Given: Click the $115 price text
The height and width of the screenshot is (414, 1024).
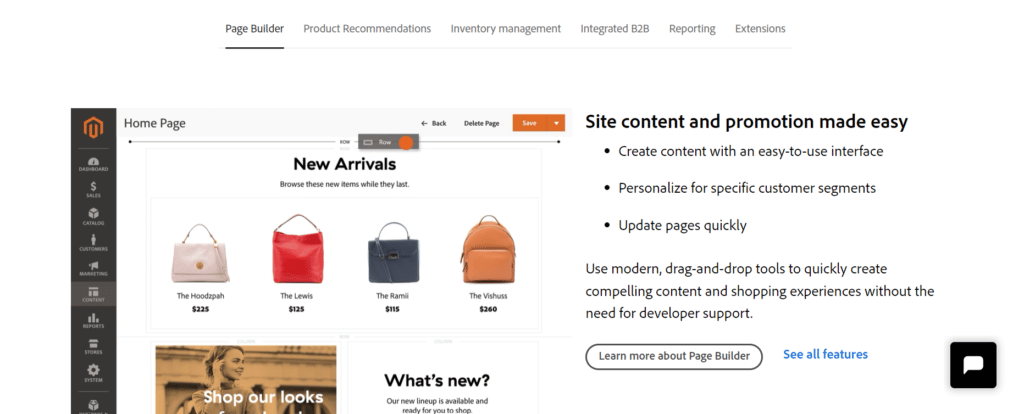Looking at the screenshot, I should (x=392, y=309).
